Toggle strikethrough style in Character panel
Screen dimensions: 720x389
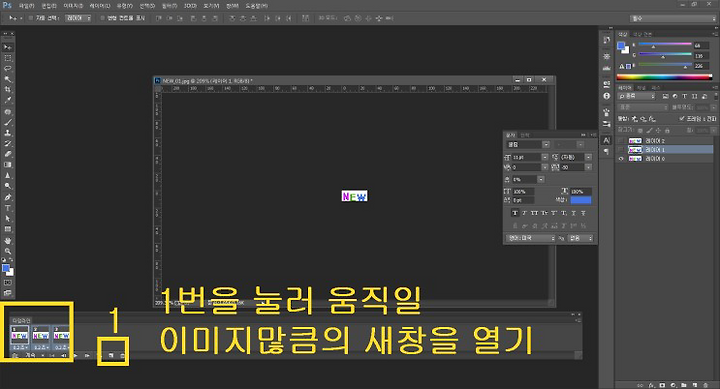[x=583, y=213]
